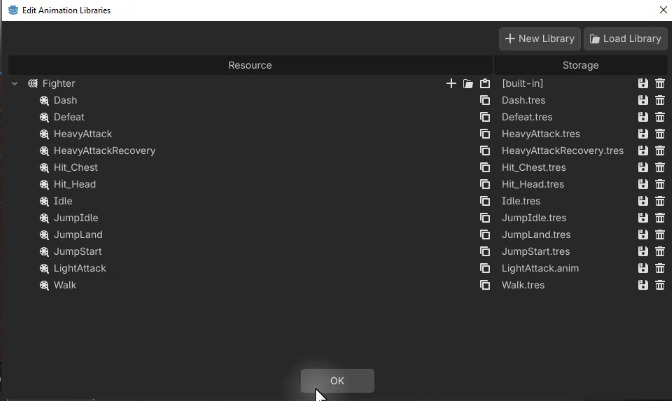The width and height of the screenshot is (672, 401).
Task: Delete the Walk animation
Action: tap(660, 285)
